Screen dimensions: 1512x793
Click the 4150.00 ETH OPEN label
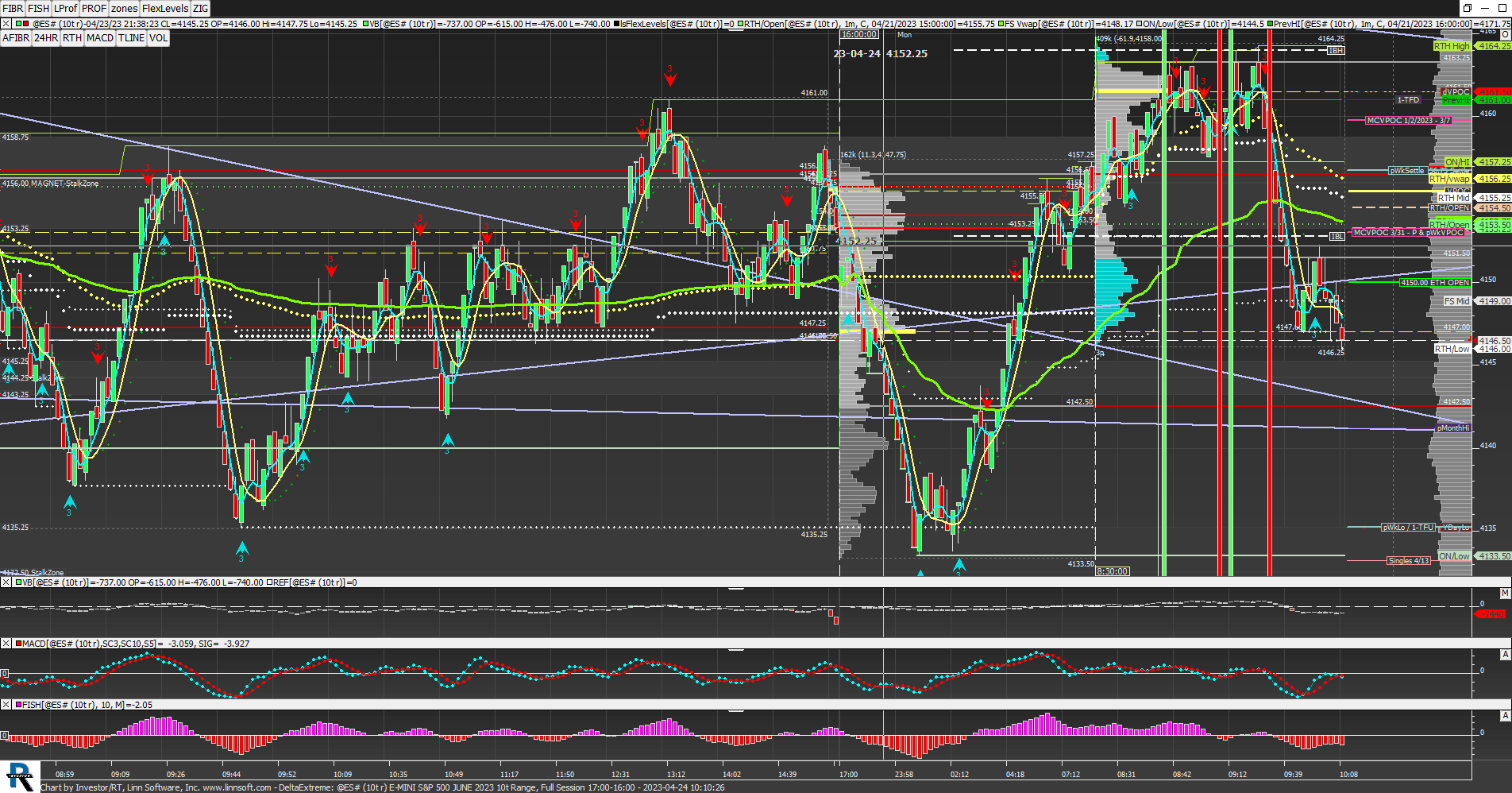pyautogui.click(x=1435, y=283)
